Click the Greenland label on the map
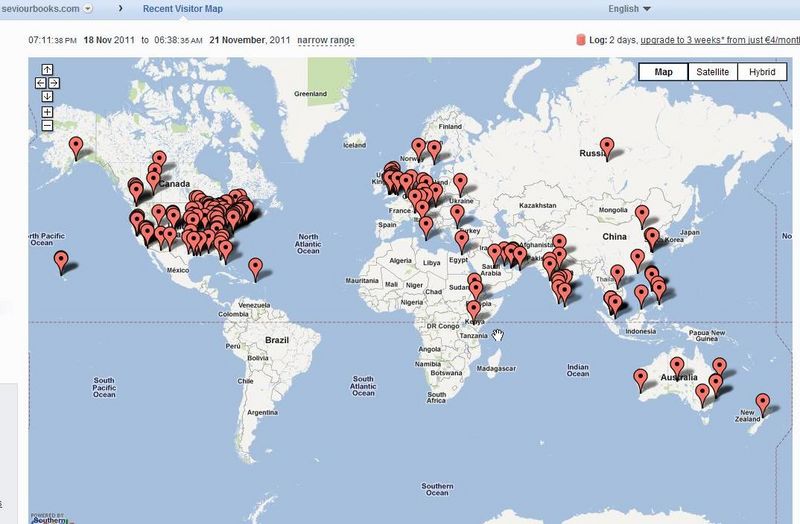The height and width of the screenshot is (524, 800). pos(310,94)
